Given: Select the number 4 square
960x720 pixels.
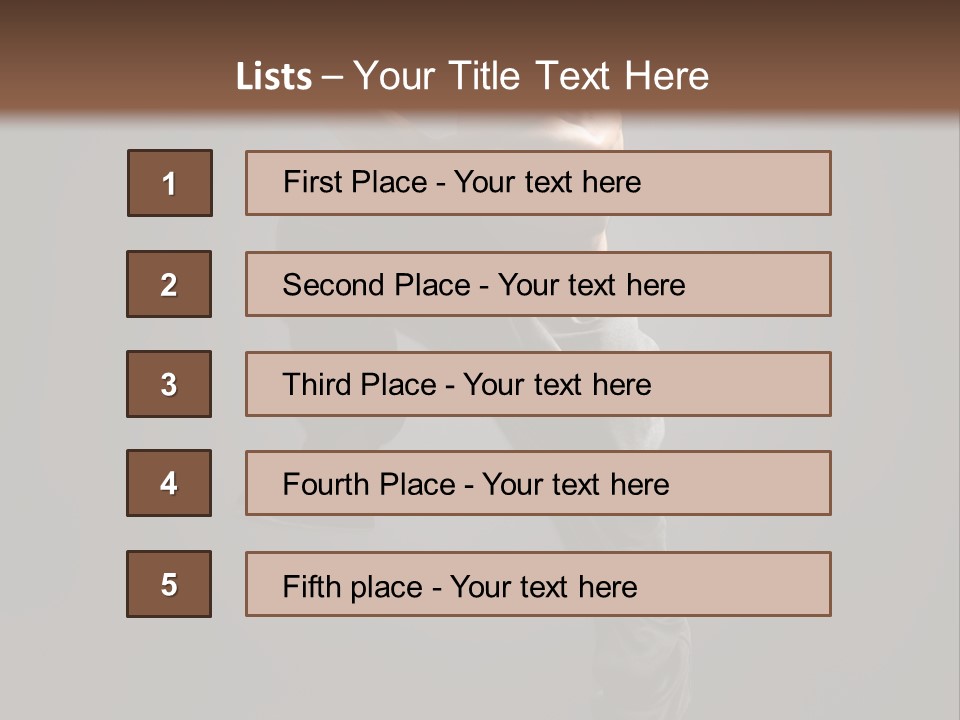Looking at the screenshot, I should [169, 483].
